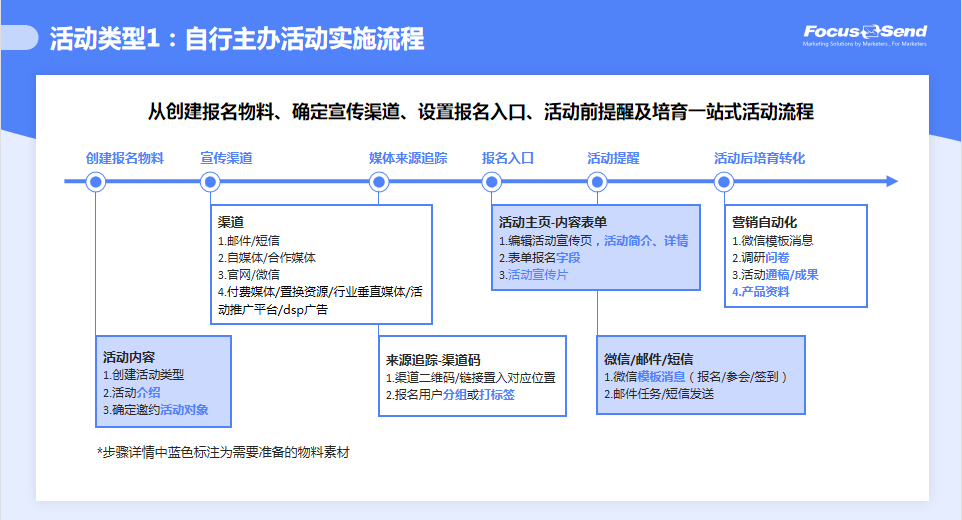Click the tagline under FocusSend logo
Viewport: 962px width, 520px height.
click(865, 44)
